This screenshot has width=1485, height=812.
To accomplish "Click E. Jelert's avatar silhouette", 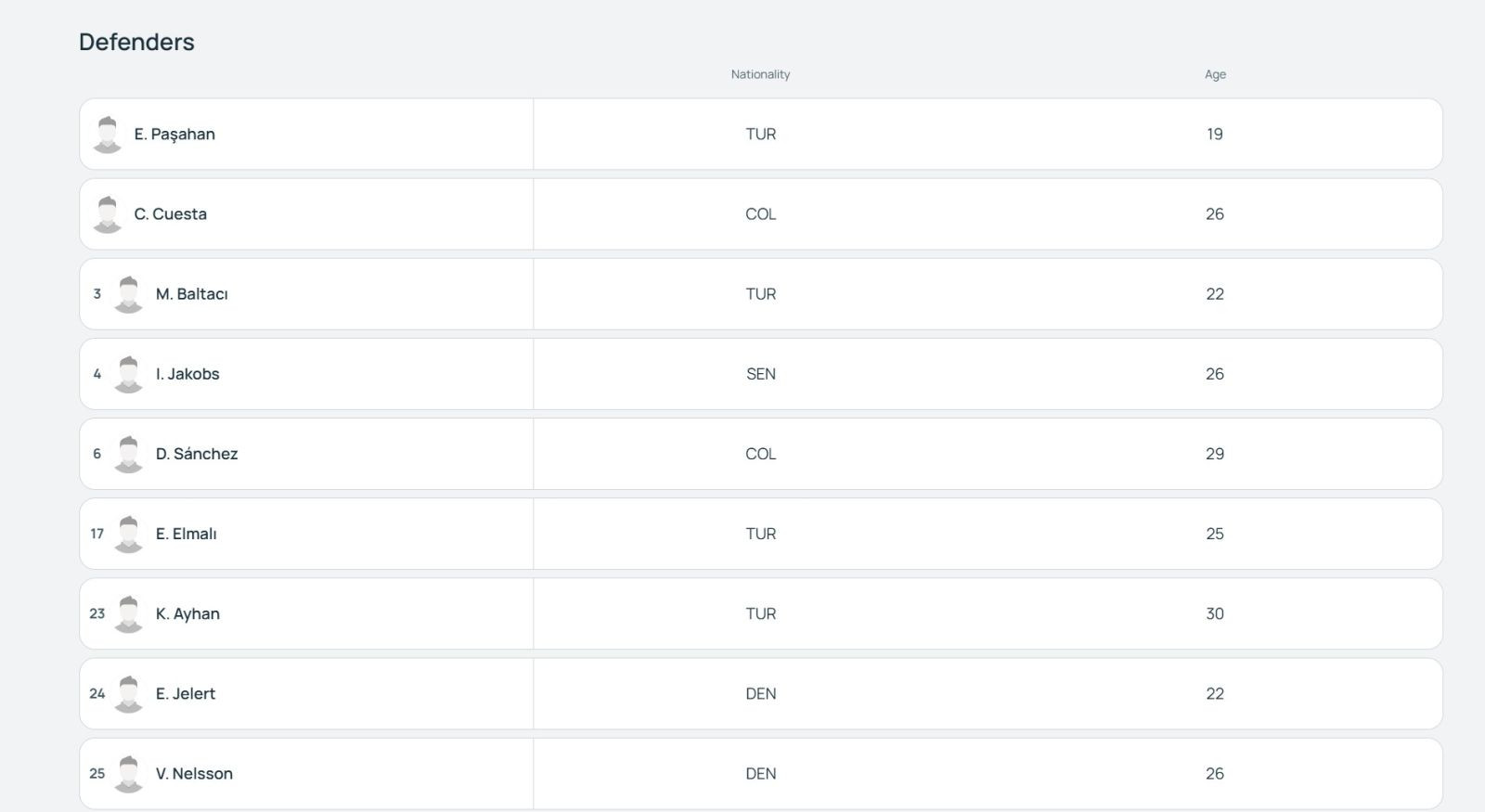I will (129, 693).
